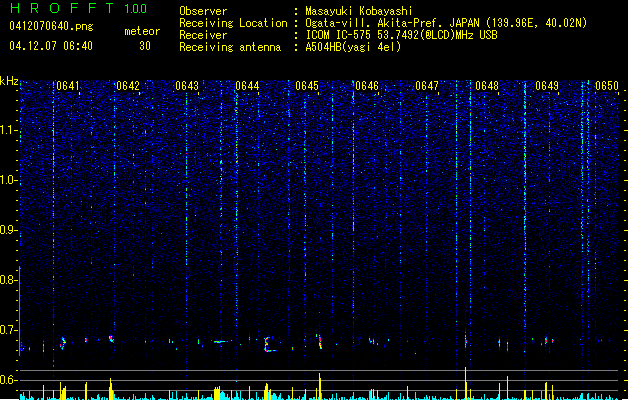The height and width of the screenshot is (400, 629).
Task: Click the 0647 time marker
Action: pos(427,86)
